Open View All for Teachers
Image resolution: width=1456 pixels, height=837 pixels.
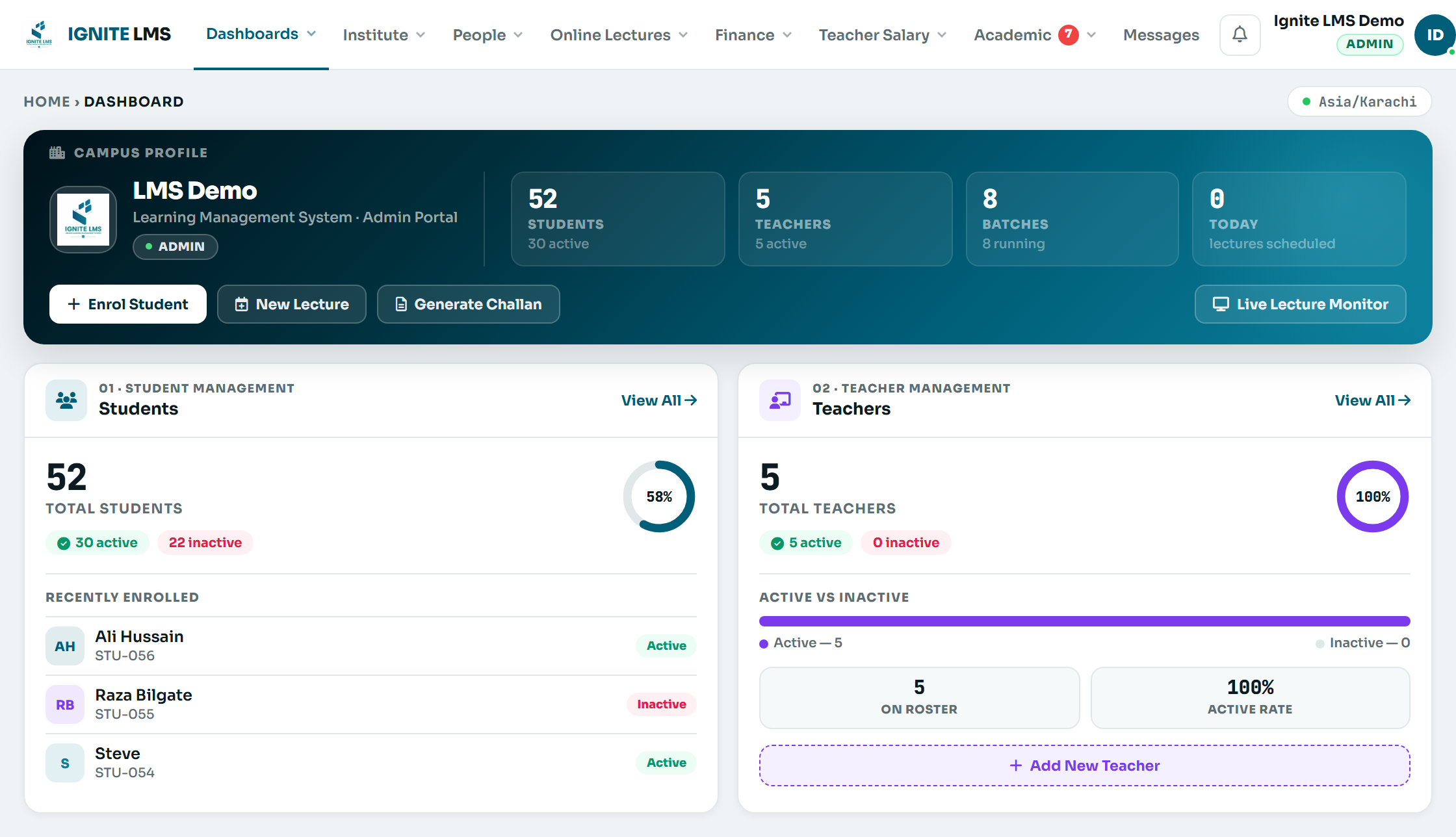[x=1373, y=400]
